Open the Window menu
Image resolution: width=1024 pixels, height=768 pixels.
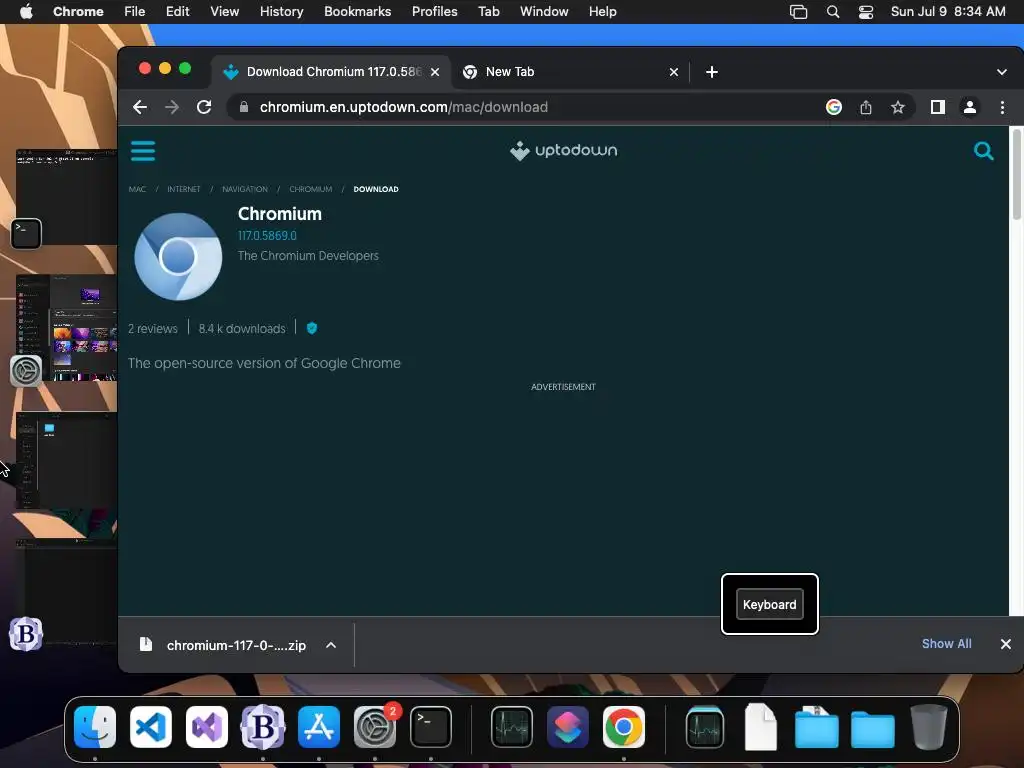point(544,12)
